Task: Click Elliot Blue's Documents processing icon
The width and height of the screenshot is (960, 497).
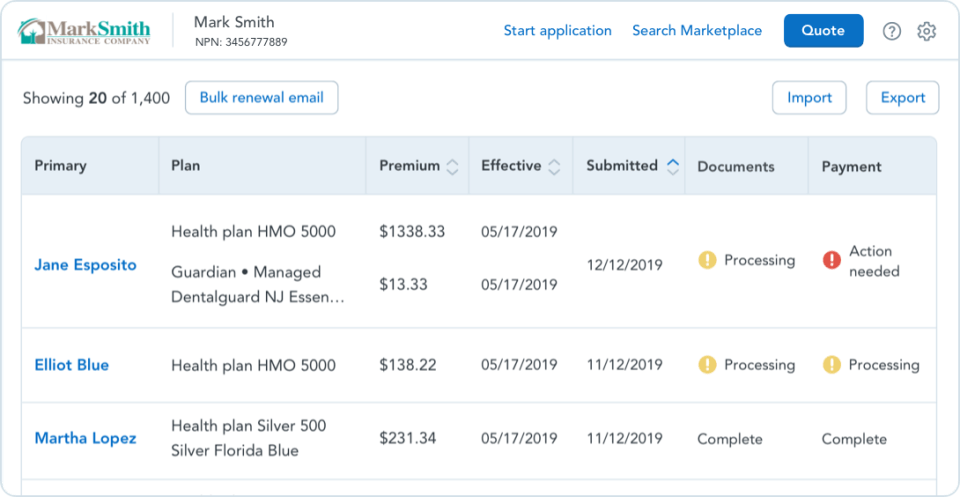Action: coord(707,365)
